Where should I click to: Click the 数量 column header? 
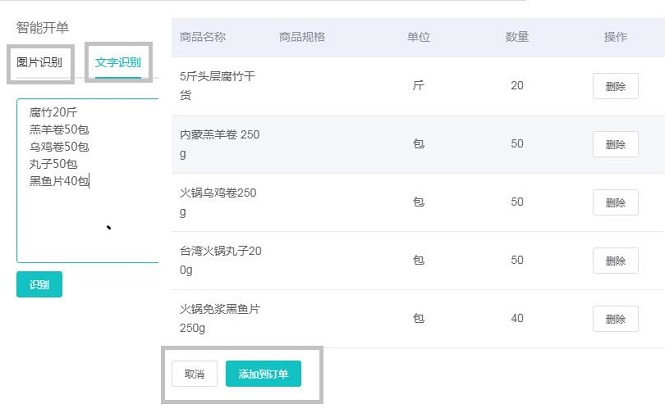pyautogui.click(x=517, y=37)
